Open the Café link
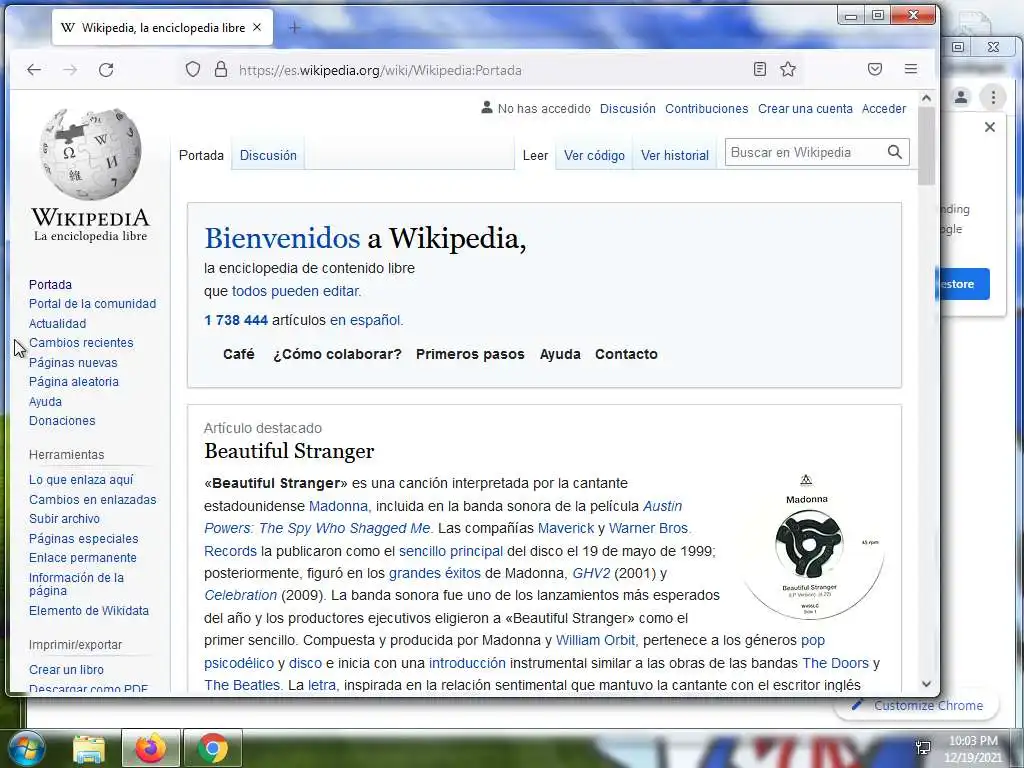The width and height of the screenshot is (1024, 768). click(238, 354)
